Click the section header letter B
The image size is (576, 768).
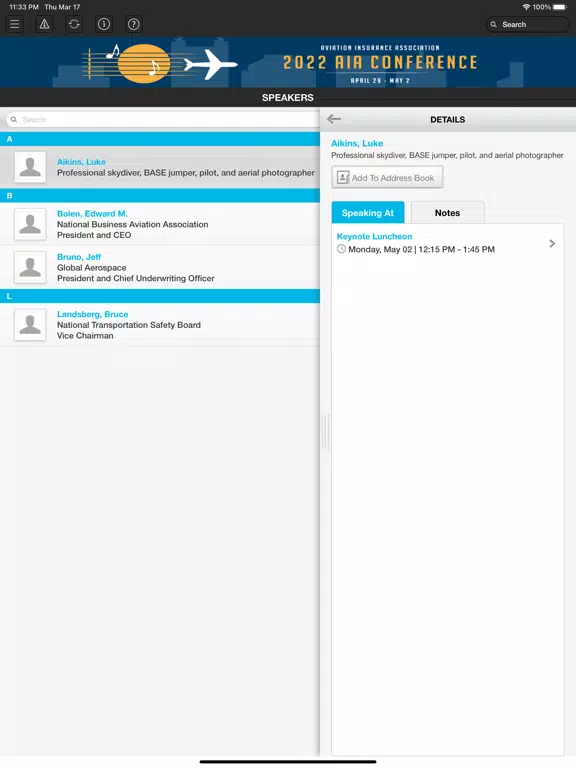click(x=9, y=195)
